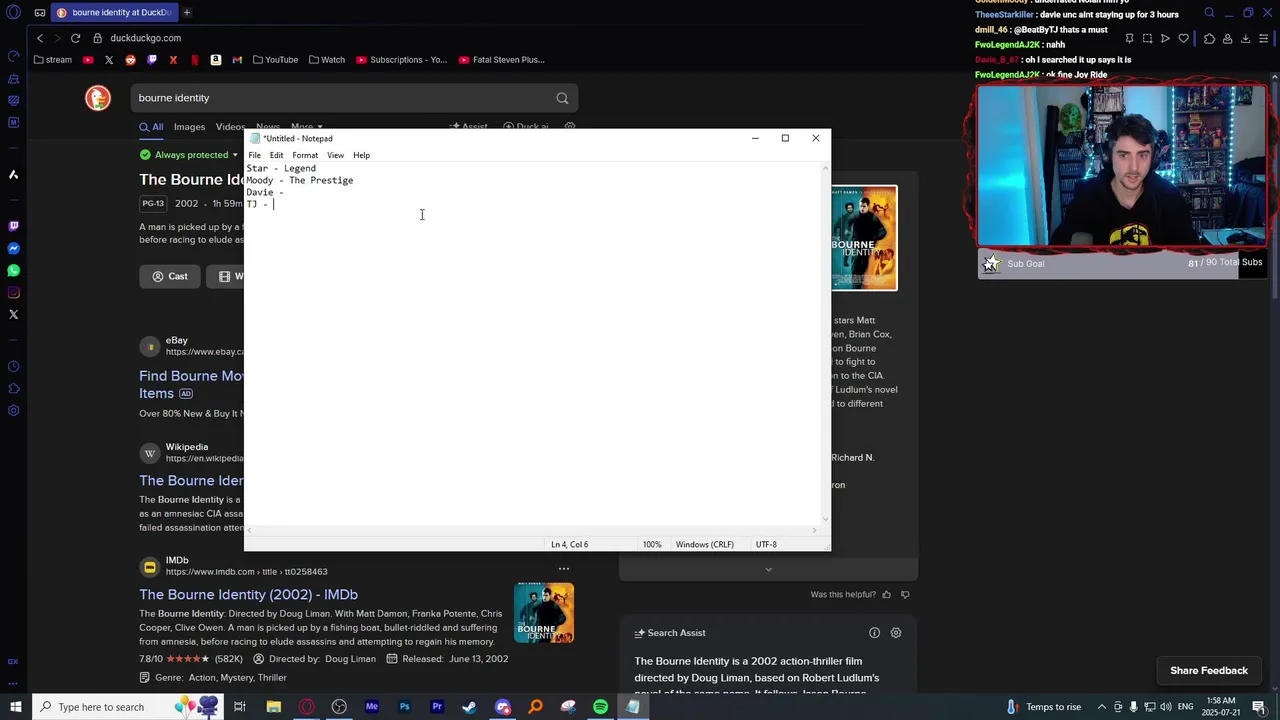The image size is (1280, 720).
Task: Show hidden system tray icons
Action: point(1101,707)
